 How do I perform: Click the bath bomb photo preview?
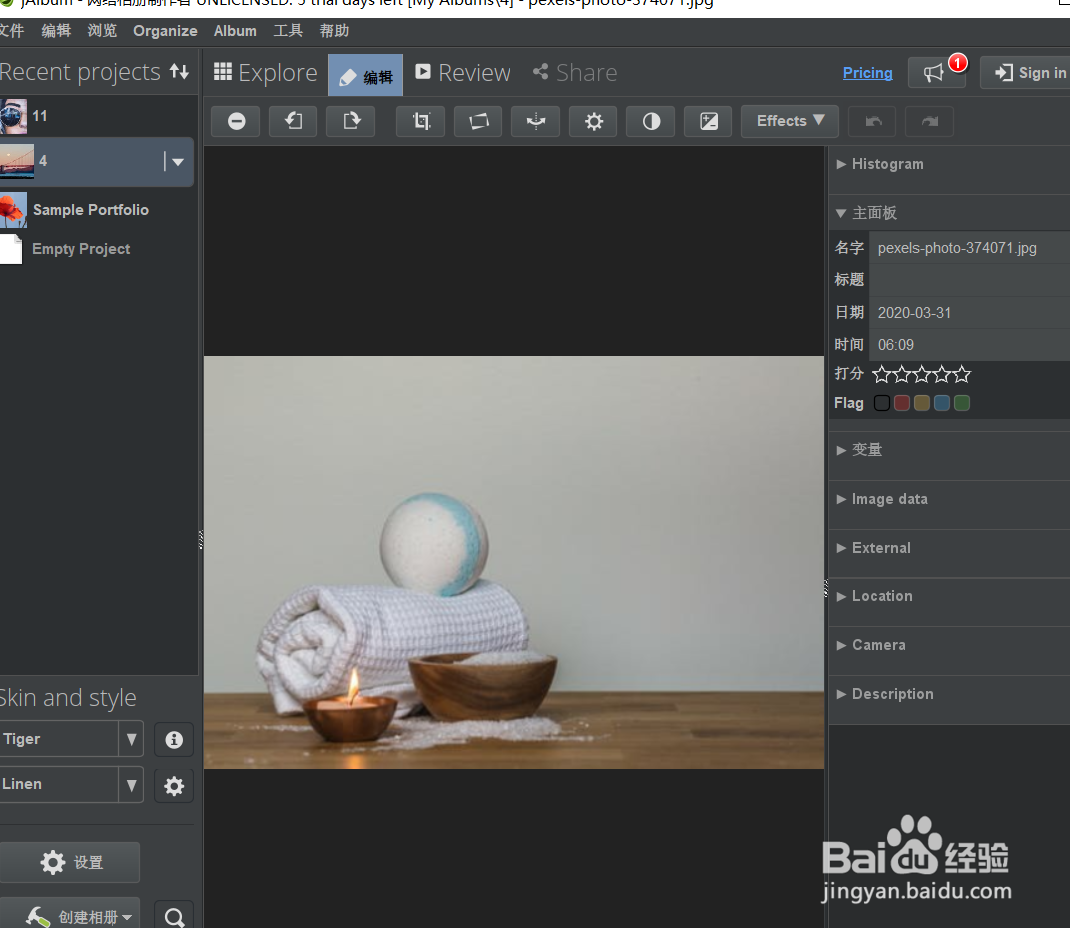[x=514, y=562]
